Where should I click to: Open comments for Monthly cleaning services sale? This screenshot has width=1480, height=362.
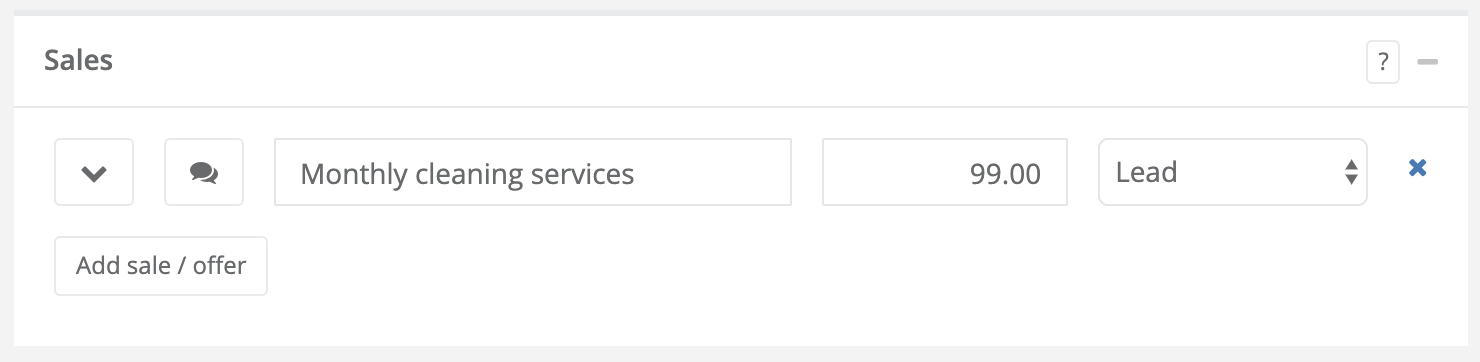tap(204, 172)
